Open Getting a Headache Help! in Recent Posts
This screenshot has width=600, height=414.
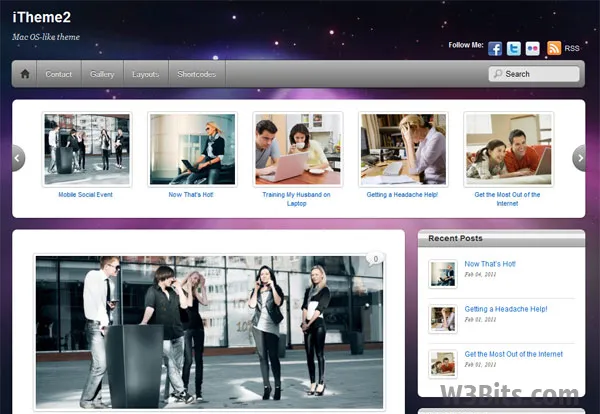[506, 309]
